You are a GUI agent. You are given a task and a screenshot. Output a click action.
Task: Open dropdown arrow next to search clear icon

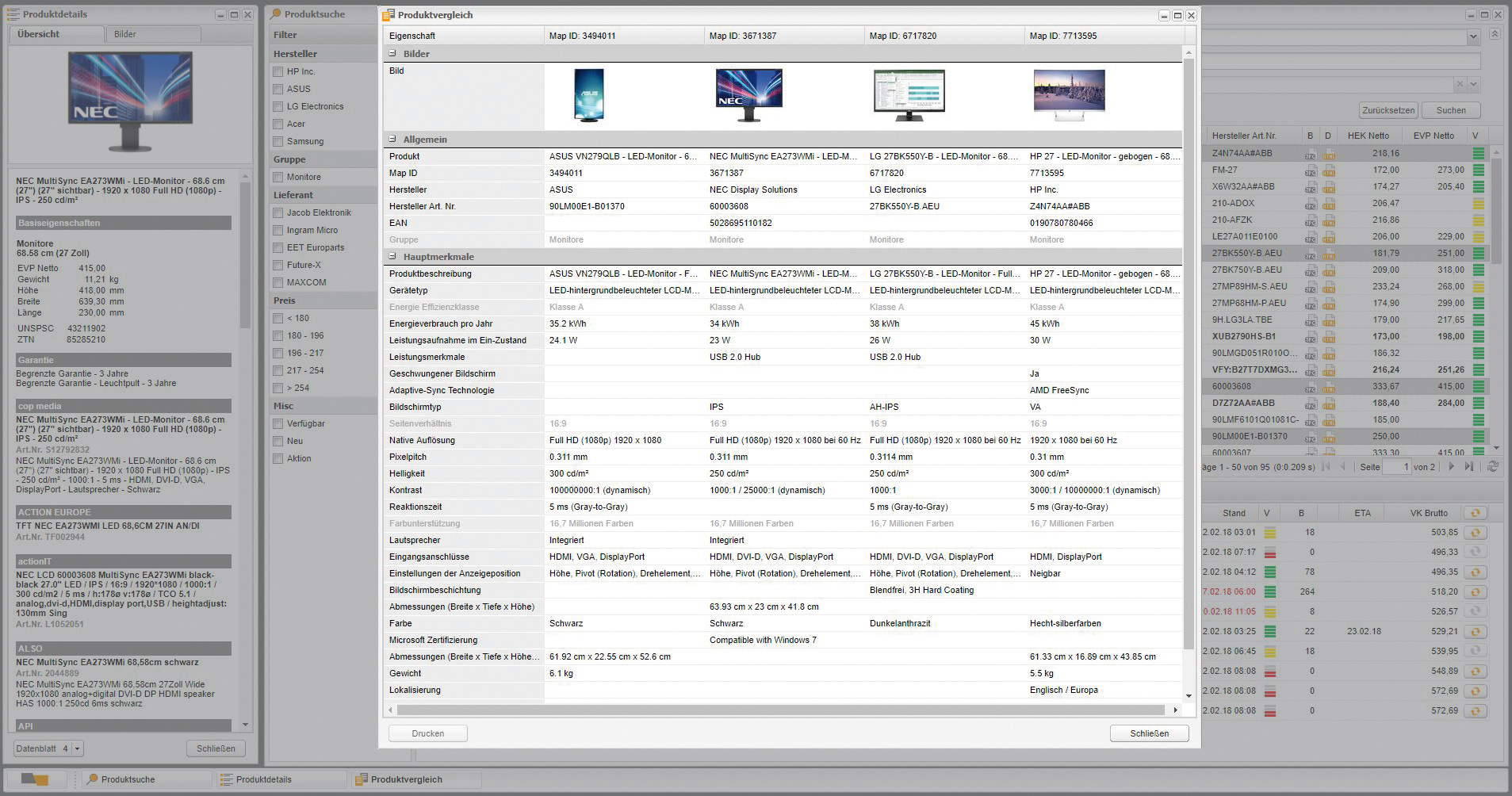point(1473,84)
